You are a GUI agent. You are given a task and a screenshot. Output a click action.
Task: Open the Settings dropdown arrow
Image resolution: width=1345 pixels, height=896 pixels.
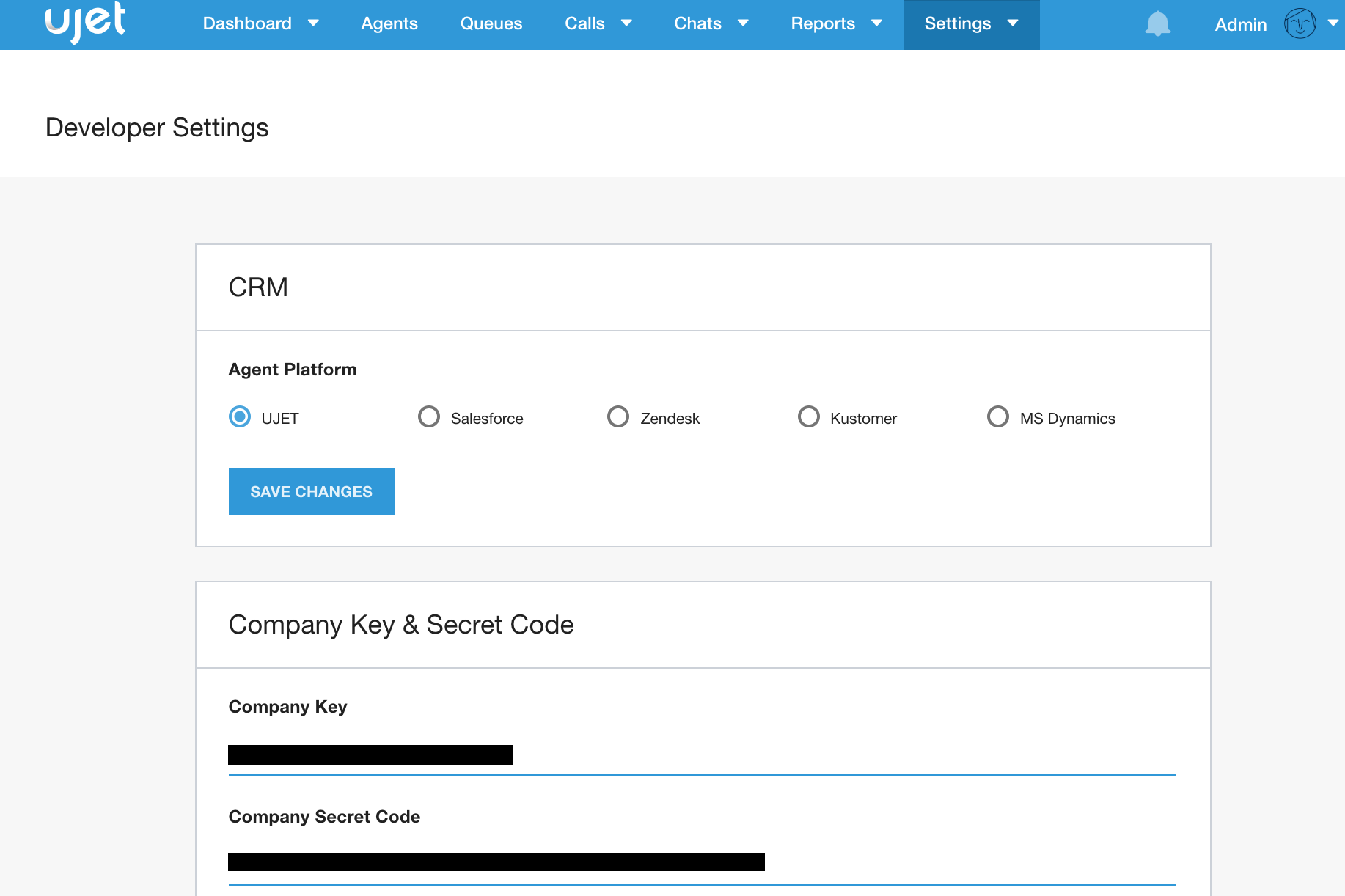click(x=1013, y=23)
